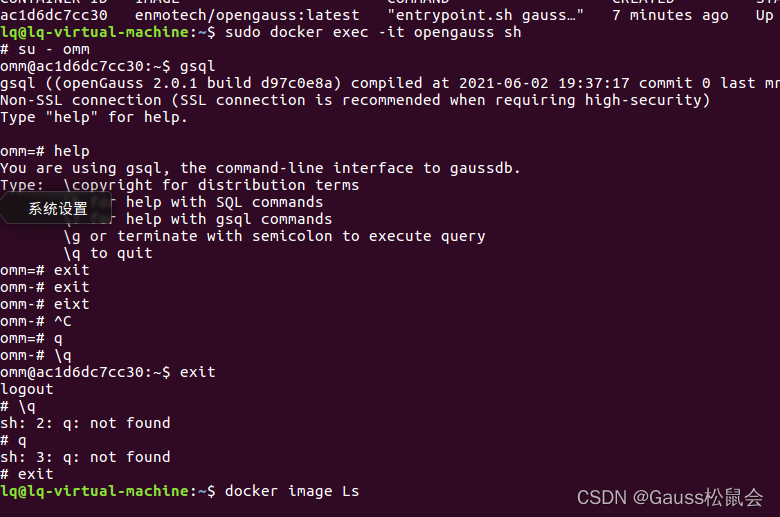The image size is (780, 517).
Task: Click the 系统设置 tooltip label
Action: [x=58, y=208]
